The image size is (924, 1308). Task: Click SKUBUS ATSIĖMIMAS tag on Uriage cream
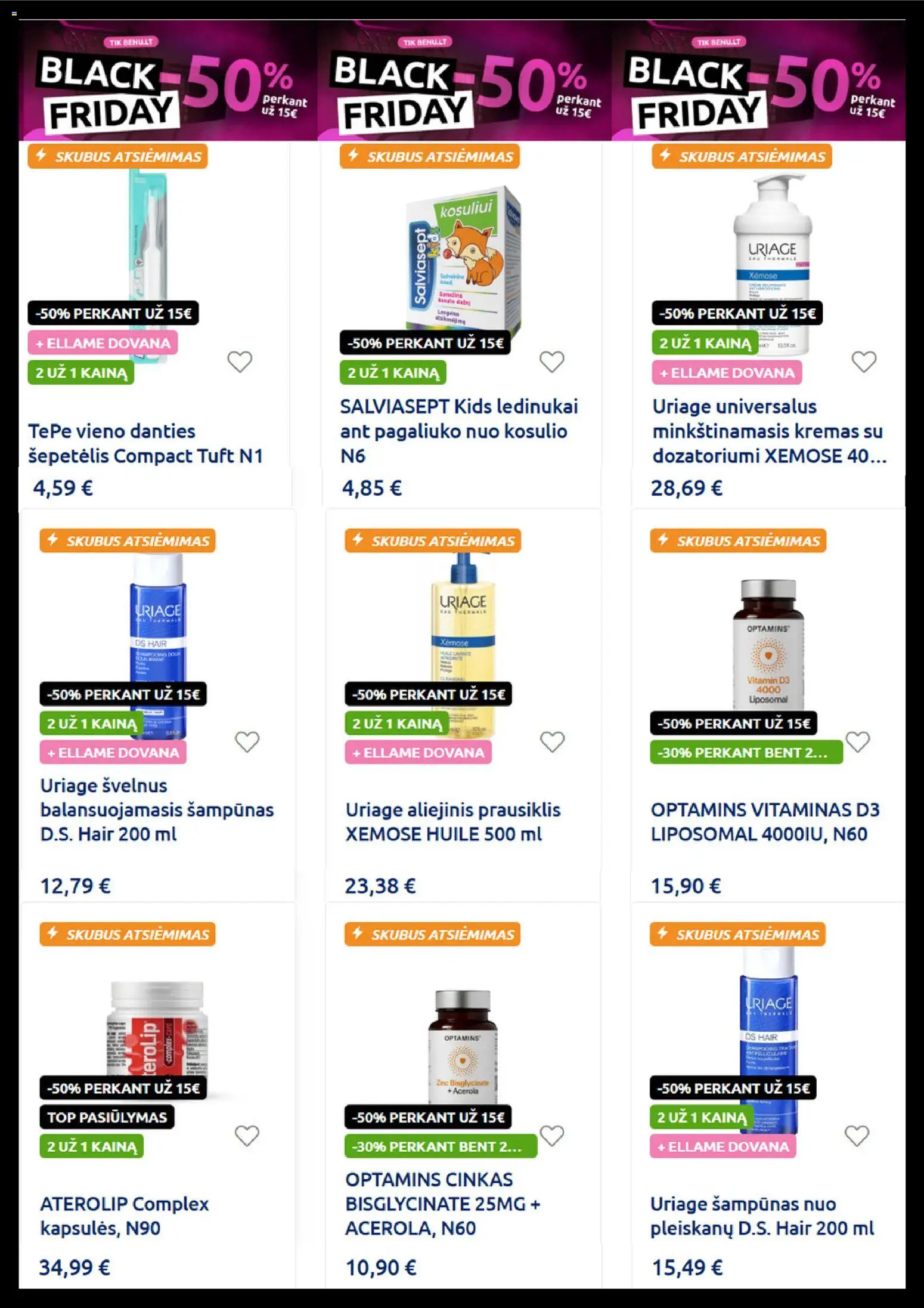tap(742, 156)
